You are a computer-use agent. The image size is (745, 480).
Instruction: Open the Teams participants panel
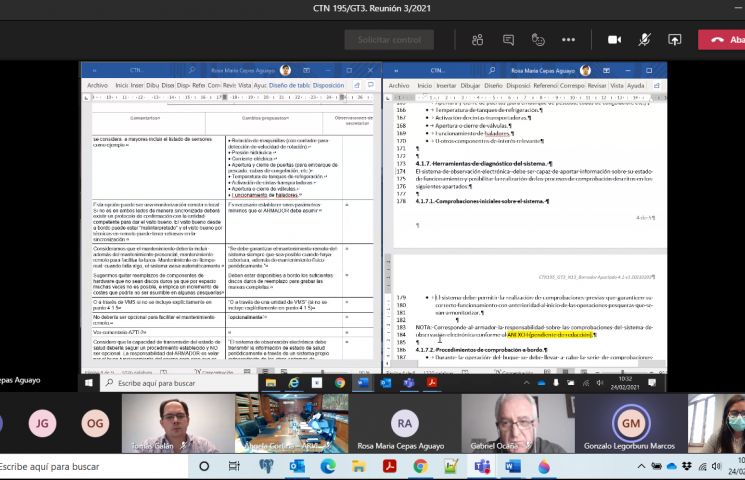click(478, 40)
